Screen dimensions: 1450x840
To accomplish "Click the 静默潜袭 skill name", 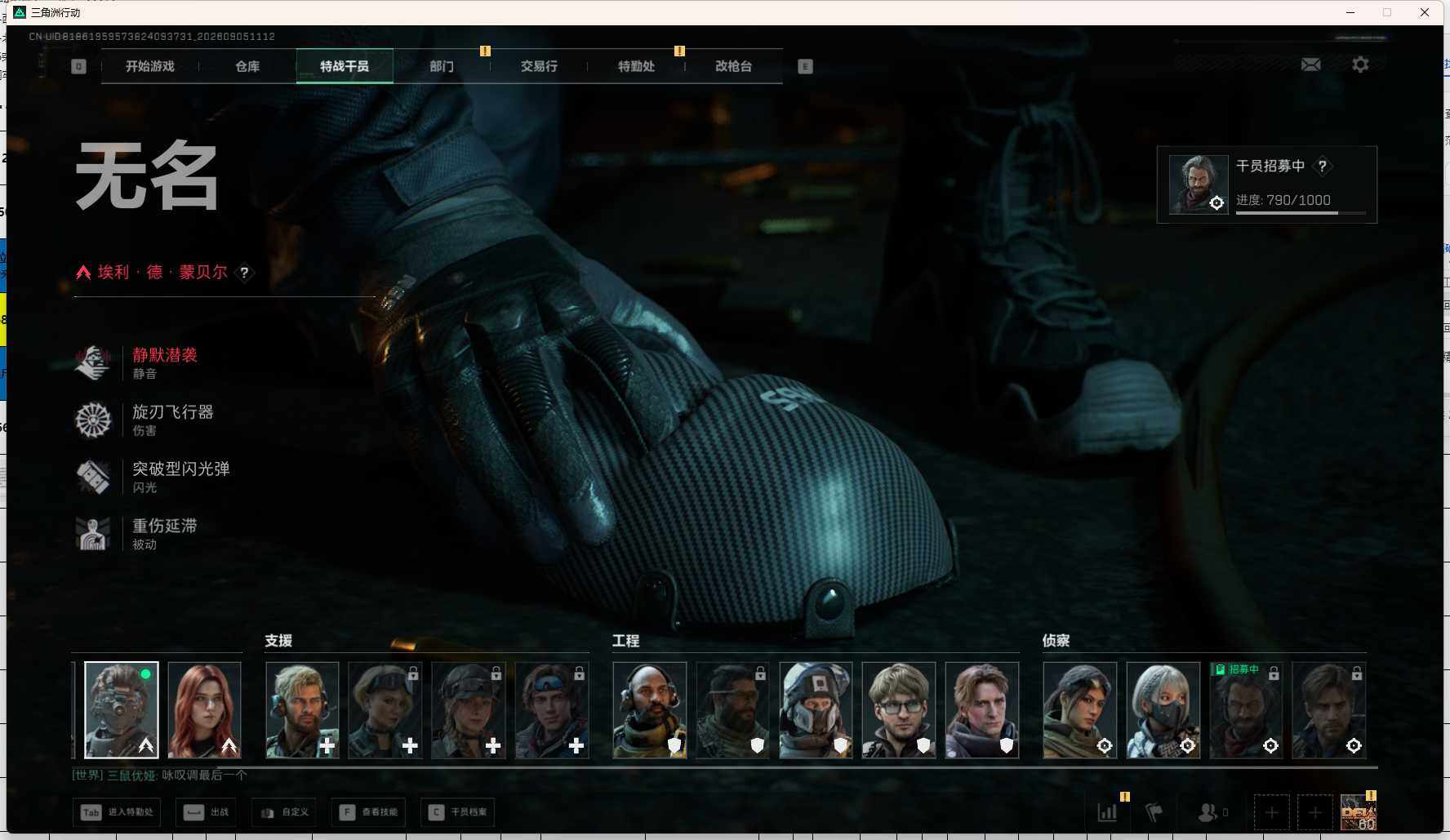I will 165,355.
